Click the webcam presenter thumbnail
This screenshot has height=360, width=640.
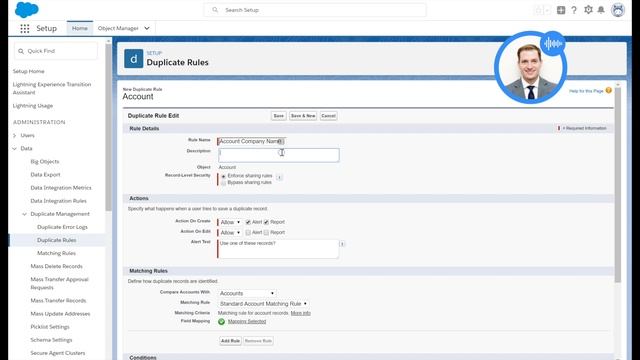click(x=530, y=67)
